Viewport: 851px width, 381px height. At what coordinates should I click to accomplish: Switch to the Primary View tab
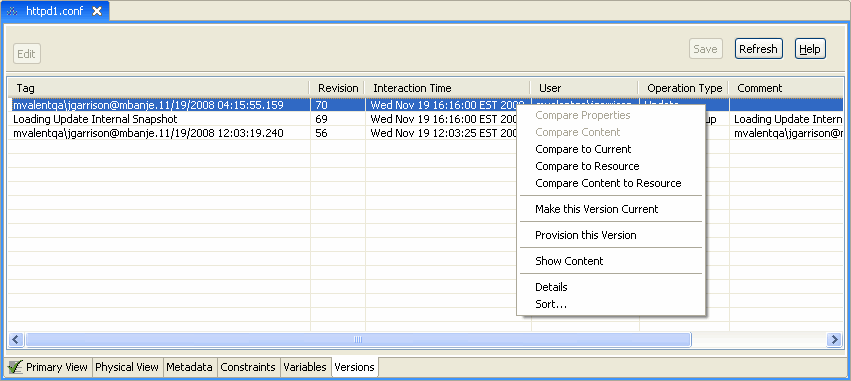(49, 367)
